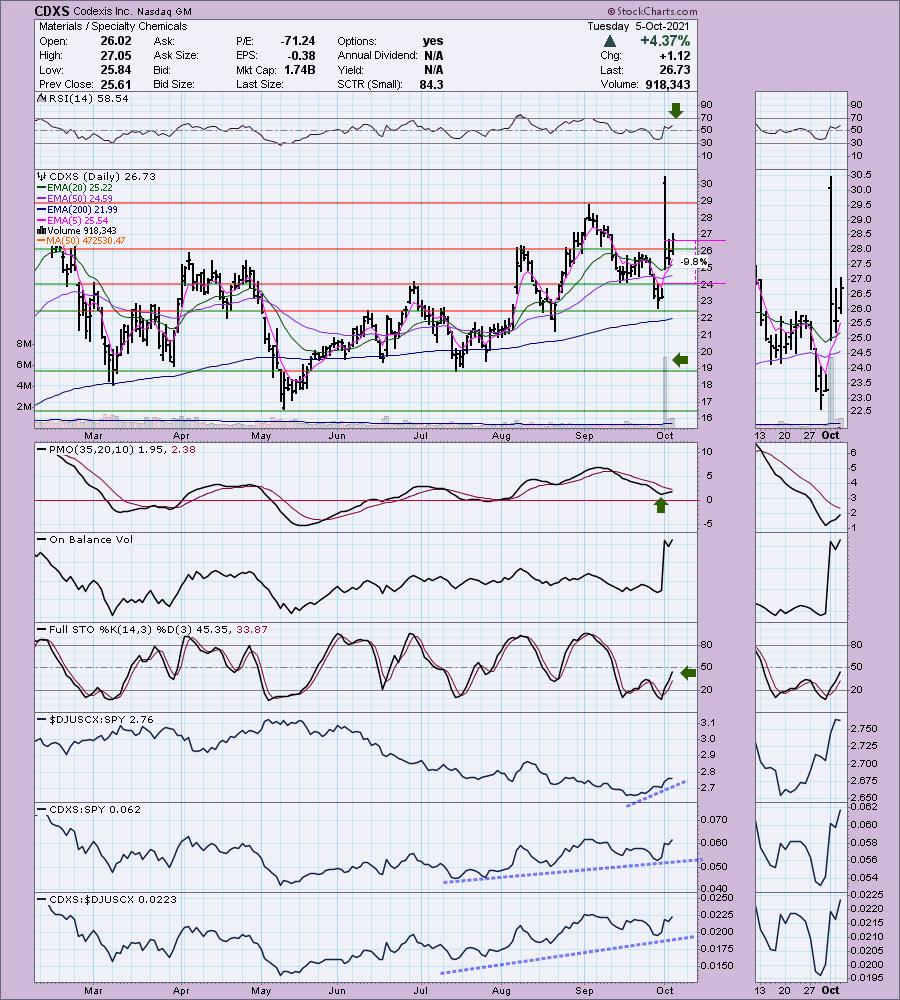The image size is (900, 1000).
Task: Click the EMA(5) magenta legend line
Action: pyautogui.click(x=42, y=220)
